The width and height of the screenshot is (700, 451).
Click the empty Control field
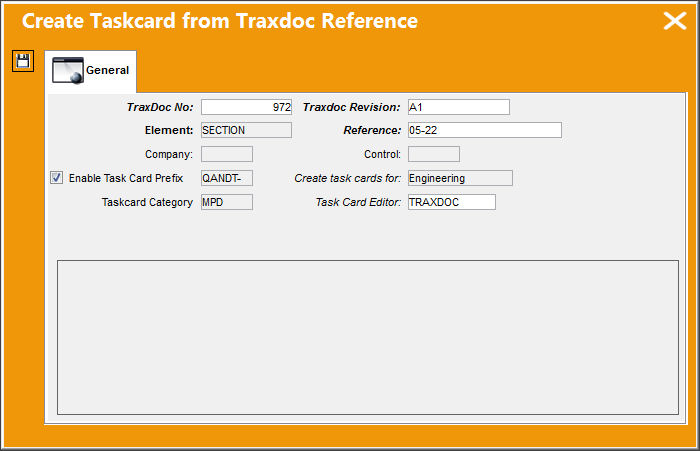pyautogui.click(x=433, y=154)
